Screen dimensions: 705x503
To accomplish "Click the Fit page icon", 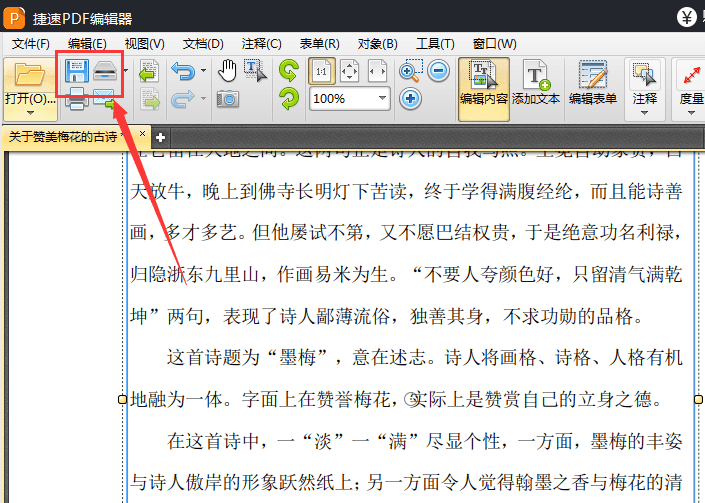I will 349,71.
